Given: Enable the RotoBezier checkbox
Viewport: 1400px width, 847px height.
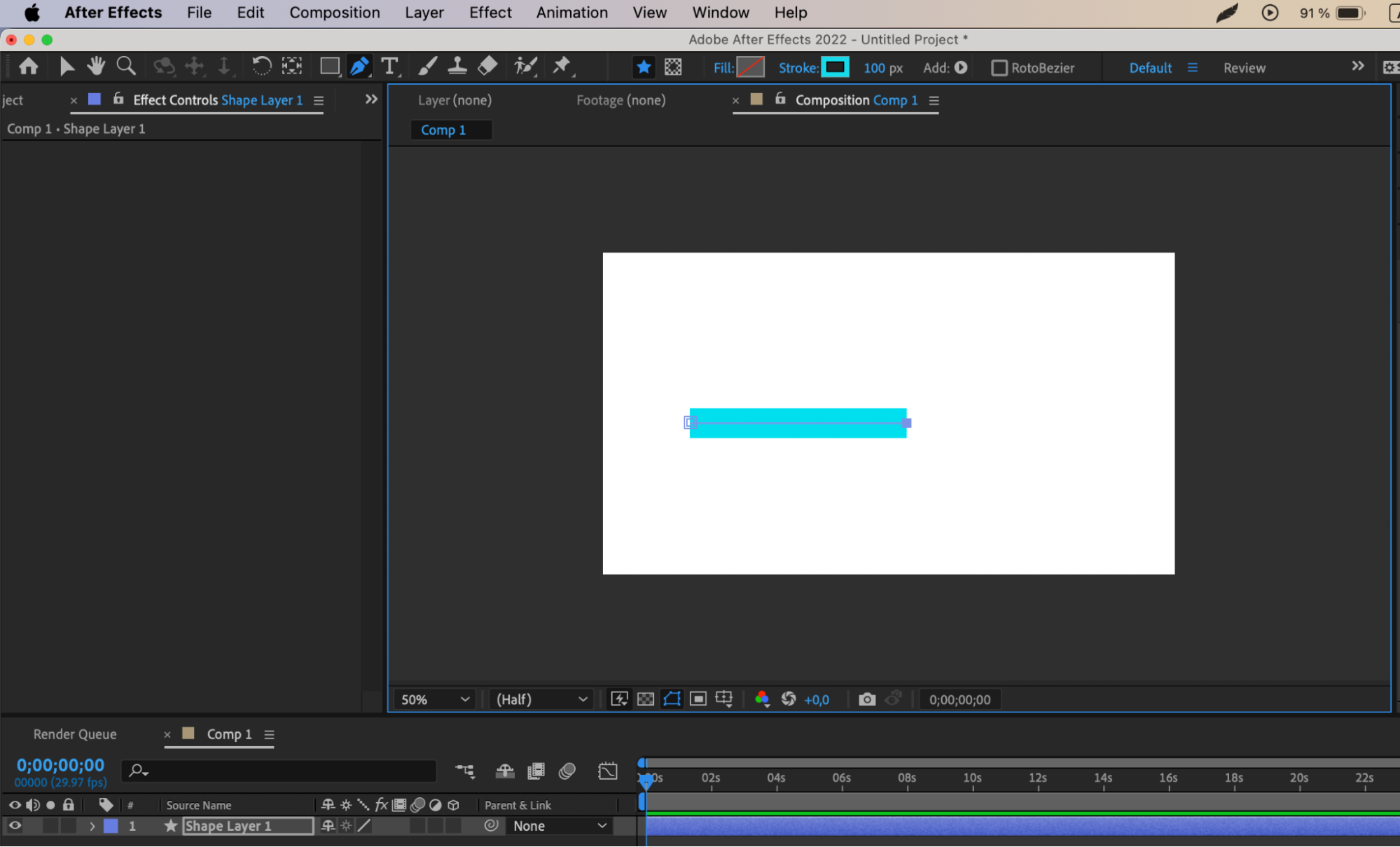Looking at the screenshot, I should 999,68.
